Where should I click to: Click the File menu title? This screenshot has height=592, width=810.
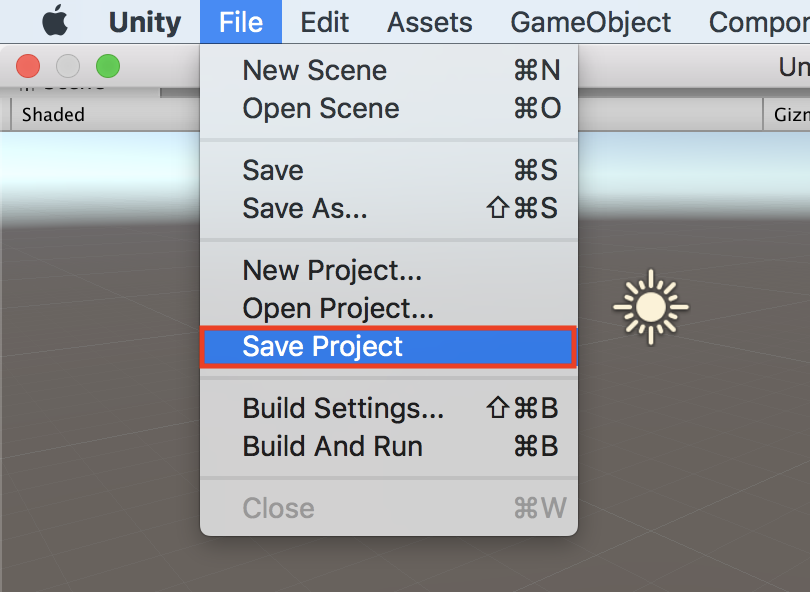click(x=241, y=22)
